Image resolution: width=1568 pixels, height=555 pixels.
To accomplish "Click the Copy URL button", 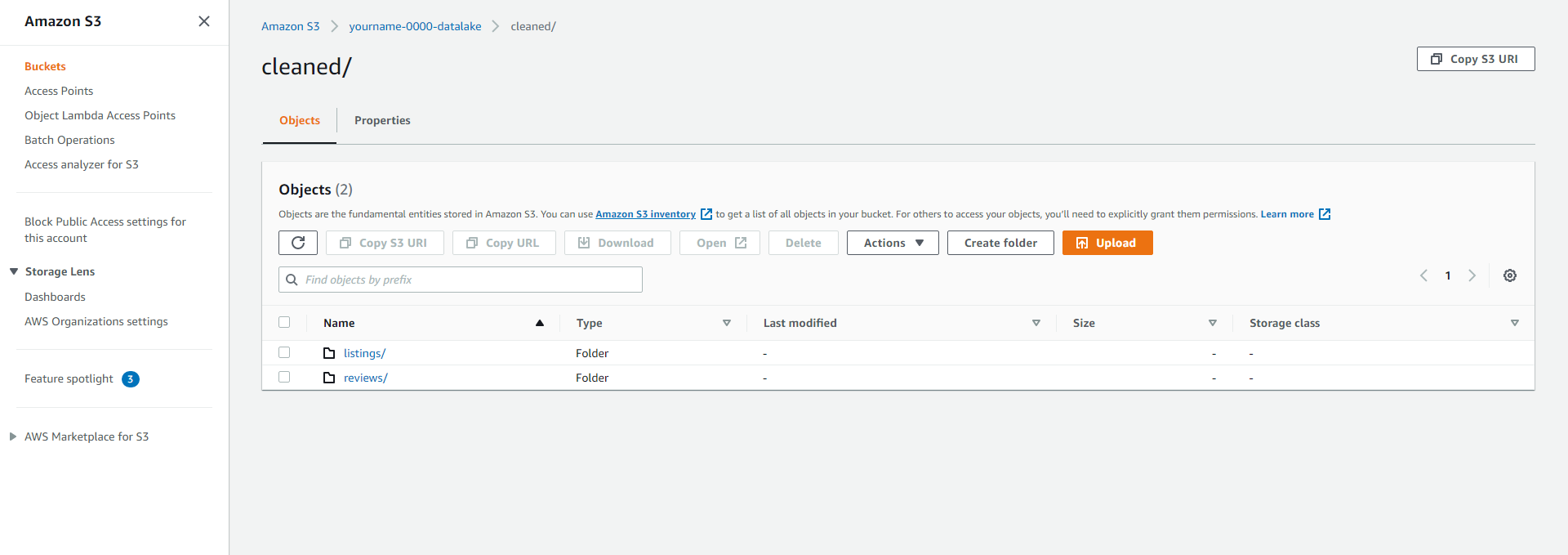I will click(504, 243).
